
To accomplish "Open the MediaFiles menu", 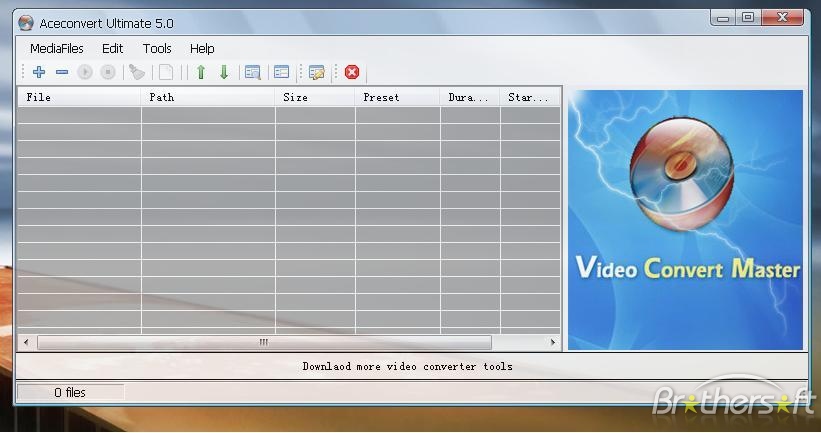I will pos(57,49).
